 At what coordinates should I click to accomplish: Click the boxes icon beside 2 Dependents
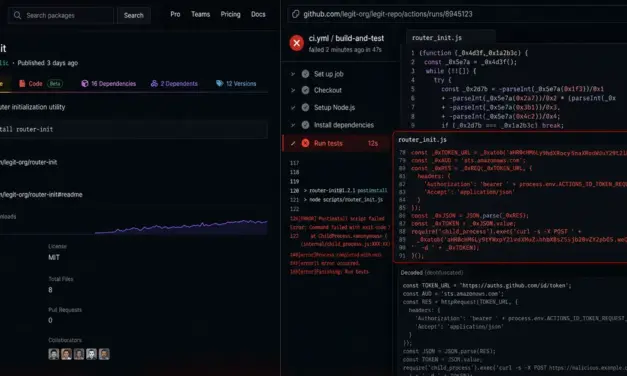(154, 84)
